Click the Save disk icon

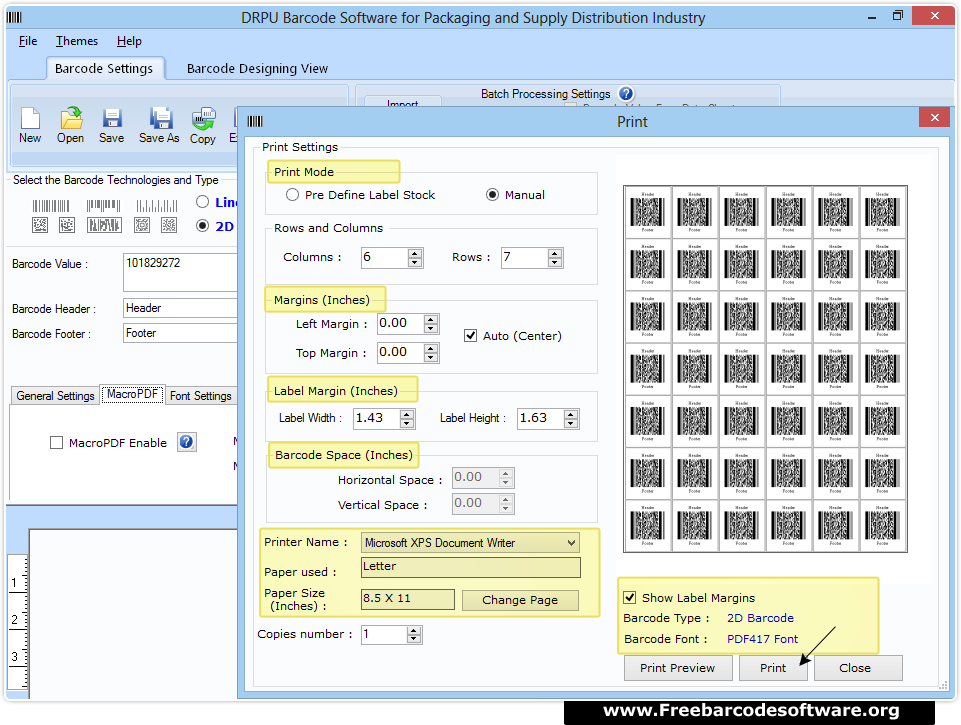click(x=112, y=118)
